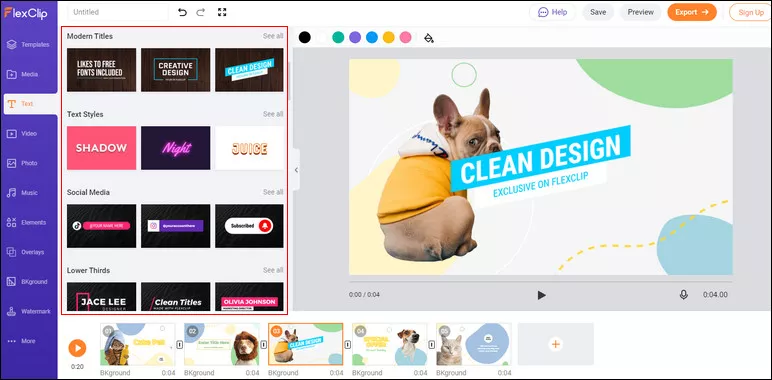Play the full storyboard with orange button
Screen dimensions: 772x380
coord(77,348)
